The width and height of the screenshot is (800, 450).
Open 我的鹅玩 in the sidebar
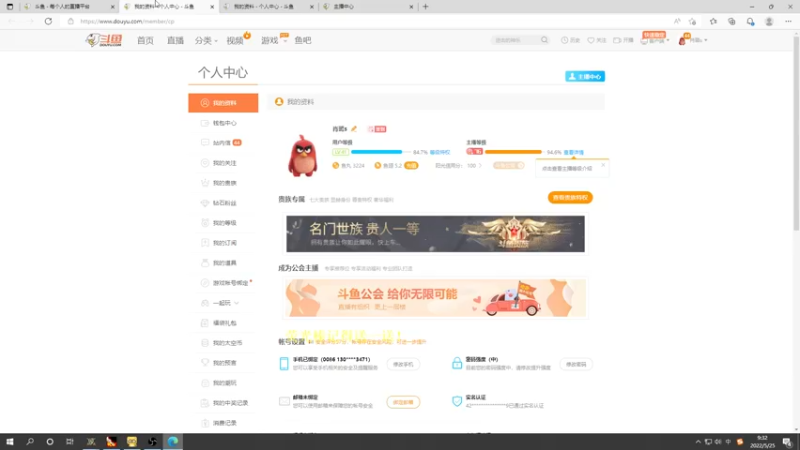point(223,383)
